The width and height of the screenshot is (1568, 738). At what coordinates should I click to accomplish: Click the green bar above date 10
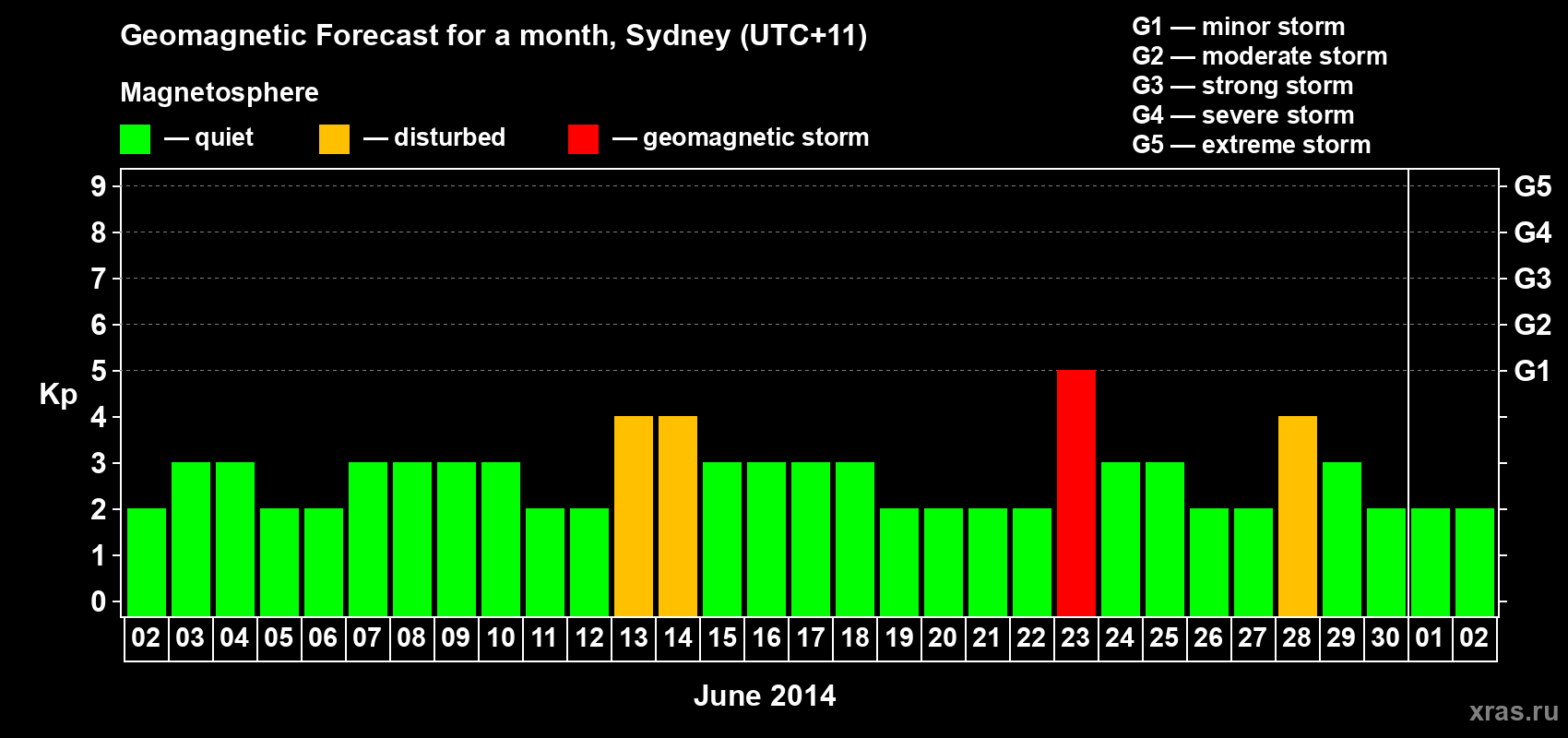pyautogui.click(x=501, y=539)
